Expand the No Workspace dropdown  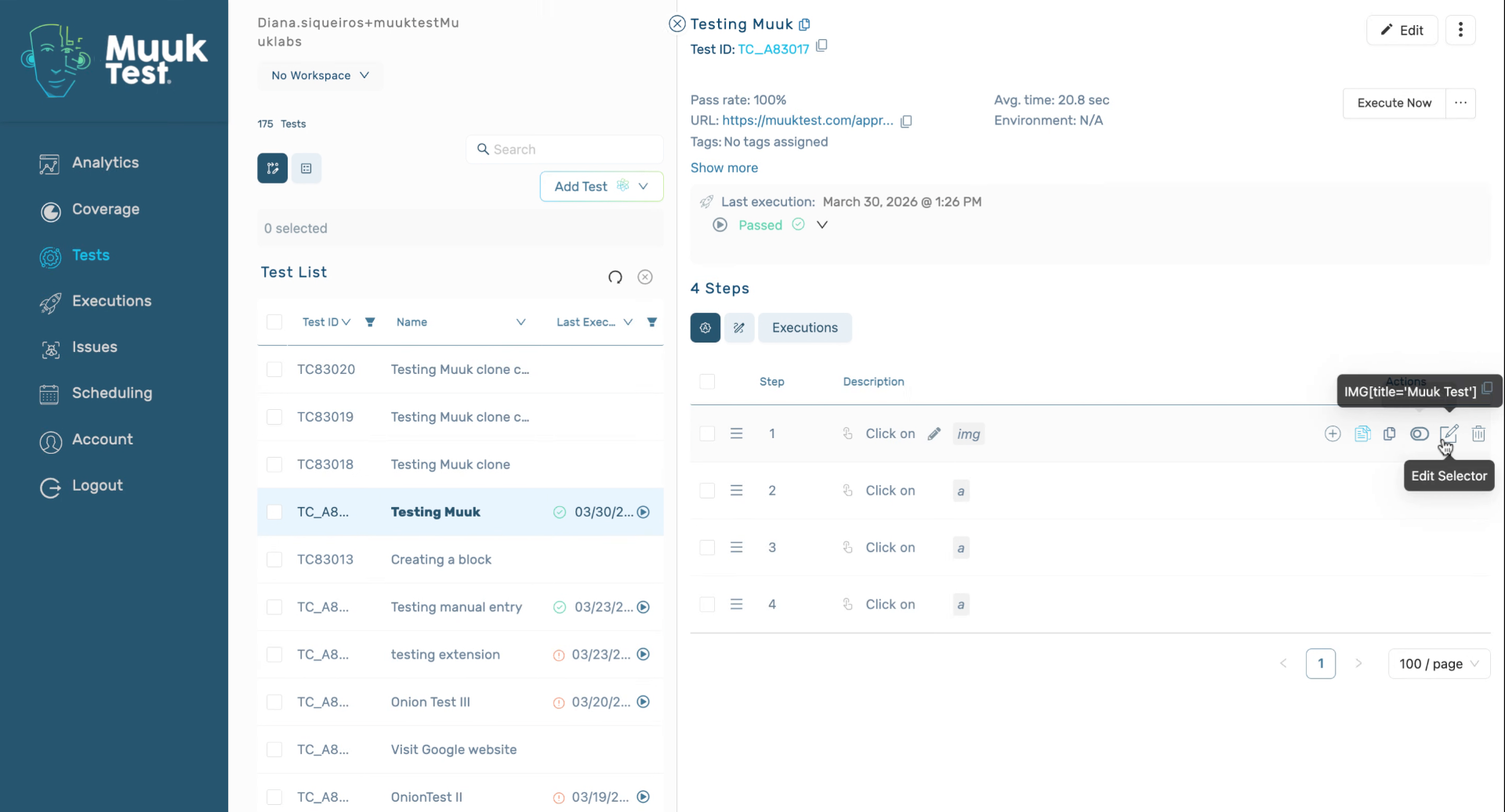[320, 75]
